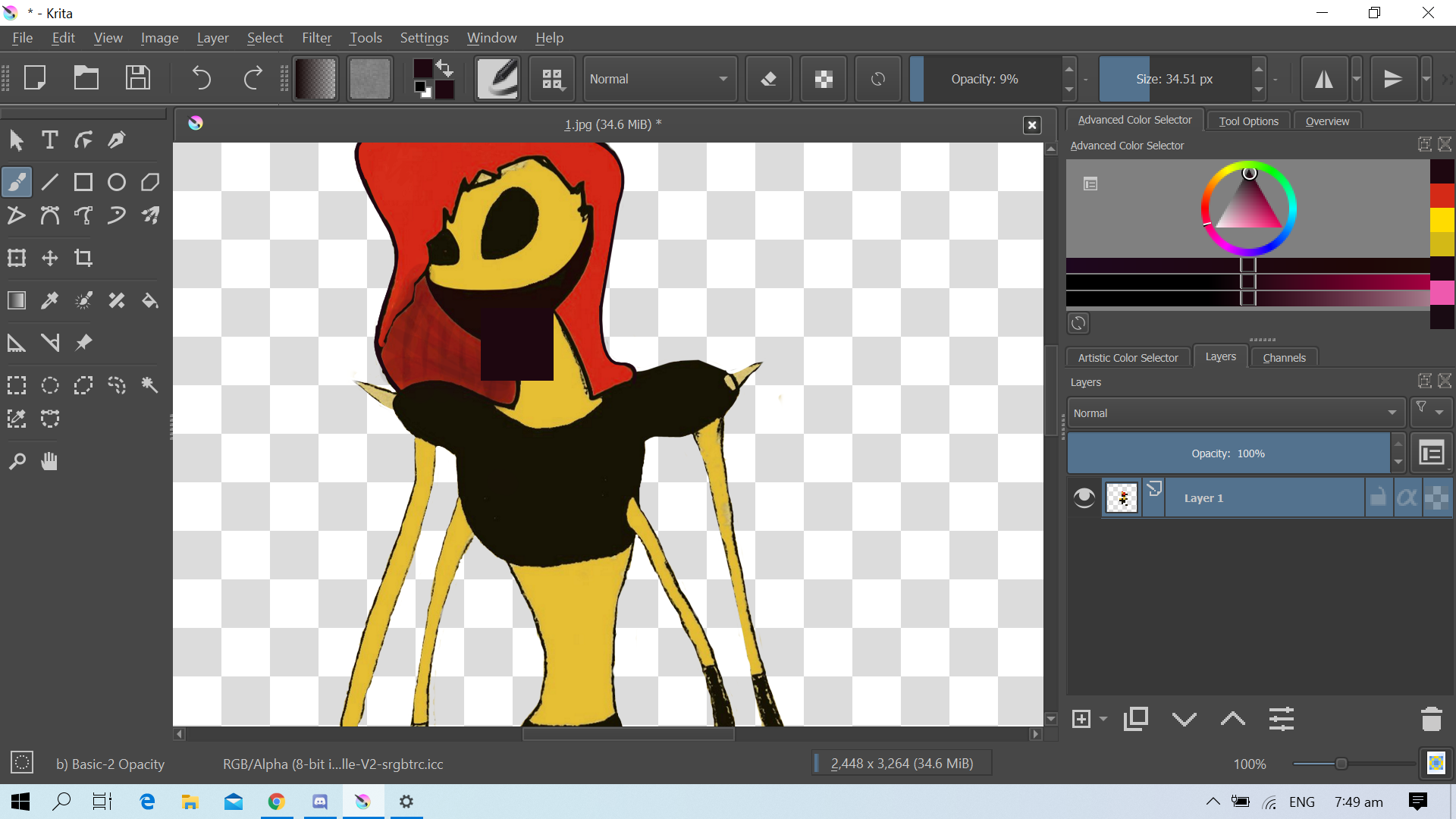Switch to the Tool Options tab
1456x819 pixels.
(x=1248, y=121)
